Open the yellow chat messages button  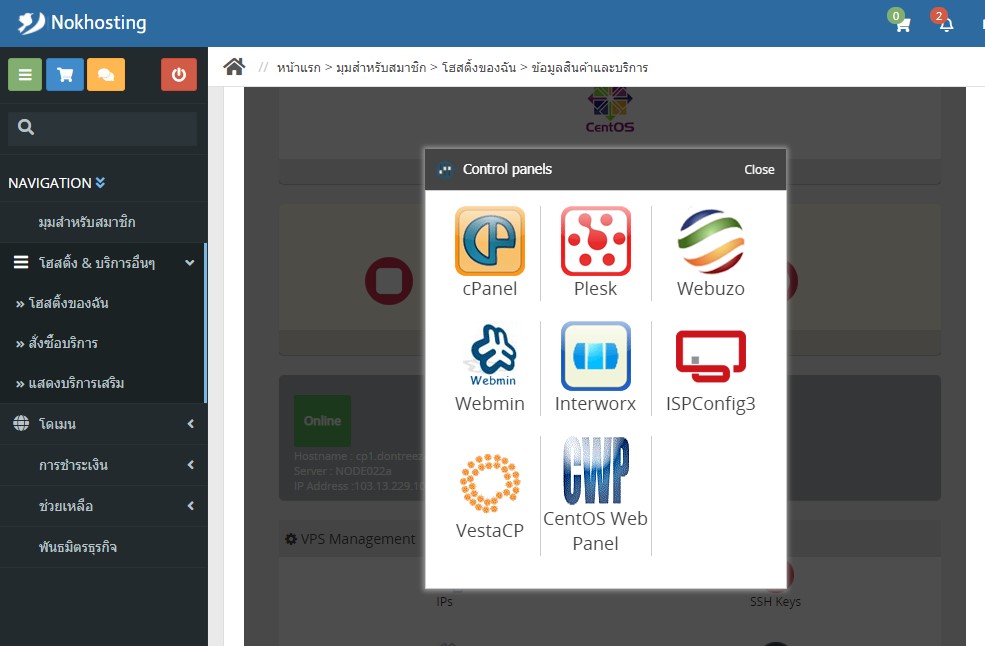click(106, 75)
